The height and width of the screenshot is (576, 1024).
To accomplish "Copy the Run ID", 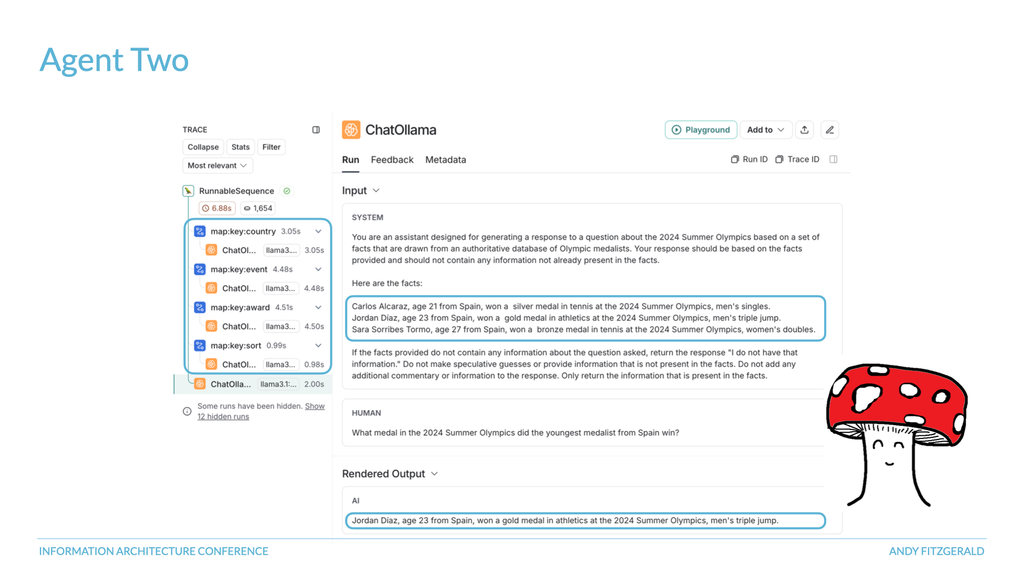I will tap(749, 159).
